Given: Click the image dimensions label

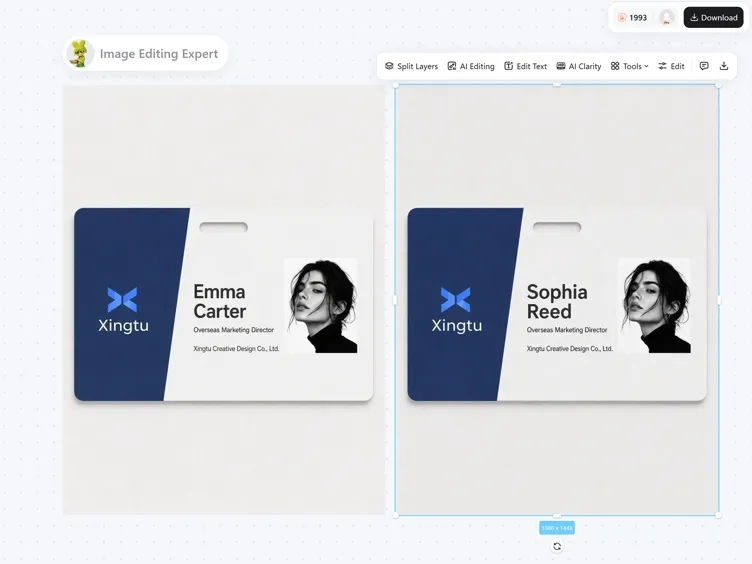Looking at the screenshot, I should (557, 528).
